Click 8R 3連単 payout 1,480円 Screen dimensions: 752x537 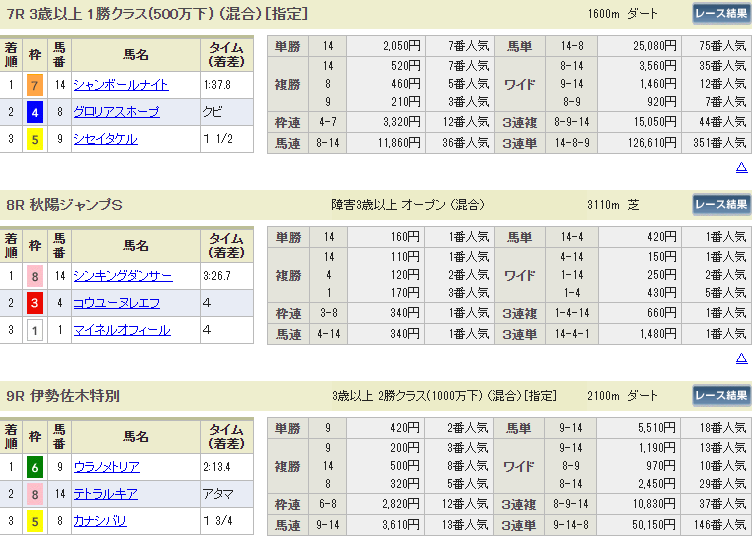click(658, 334)
